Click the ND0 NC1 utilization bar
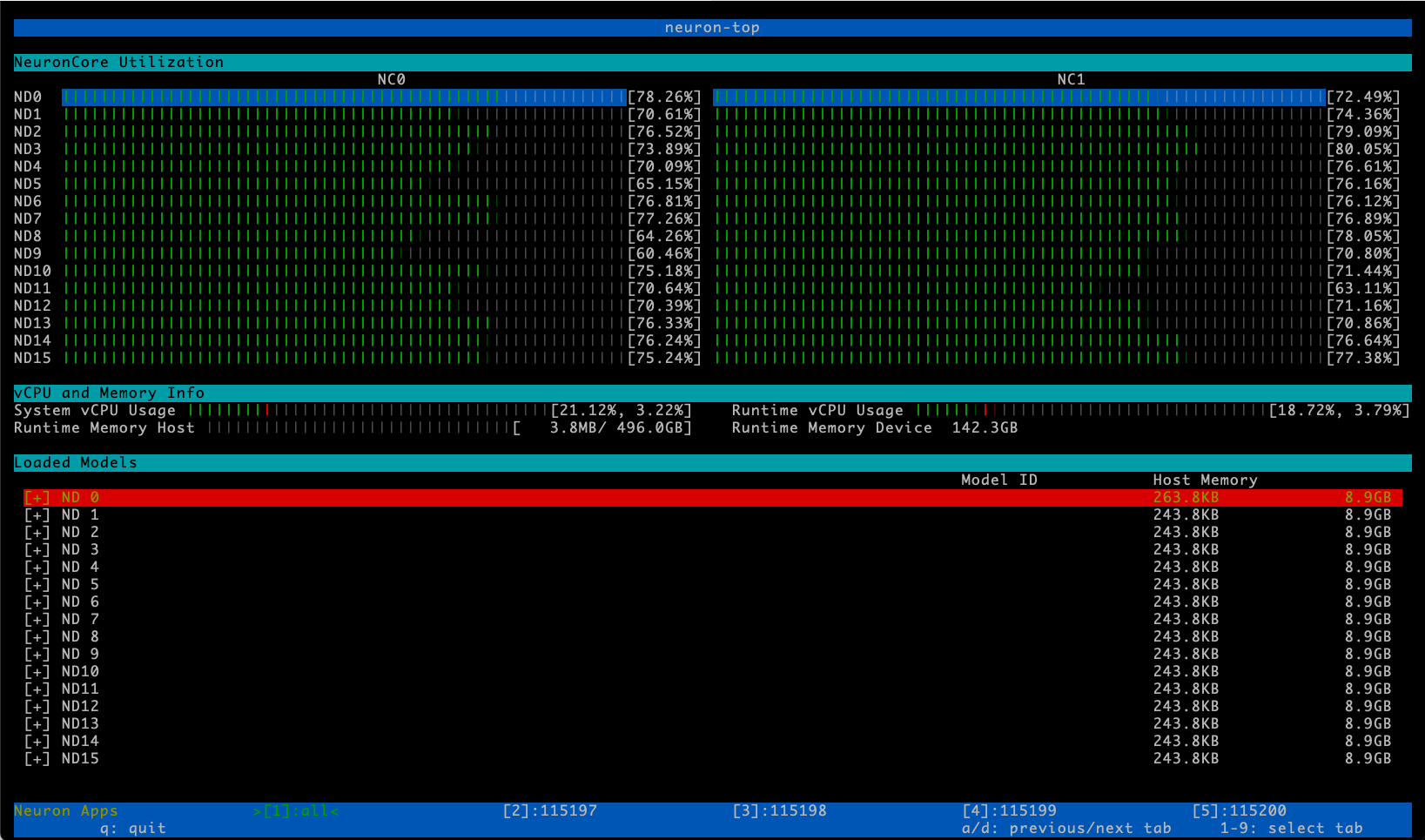The width and height of the screenshot is (1425, 840). (x=1018, y=97)
